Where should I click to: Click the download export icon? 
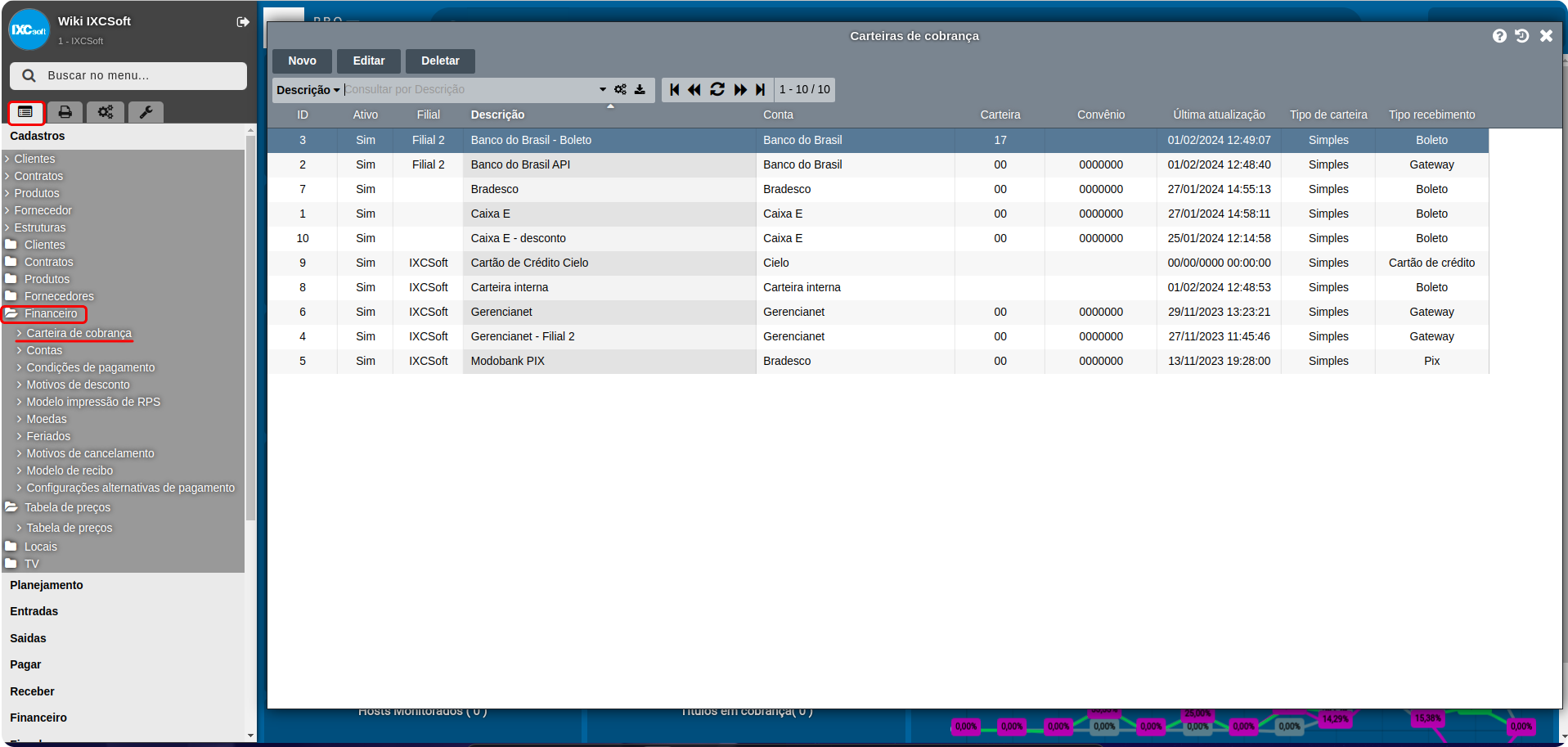640,89
